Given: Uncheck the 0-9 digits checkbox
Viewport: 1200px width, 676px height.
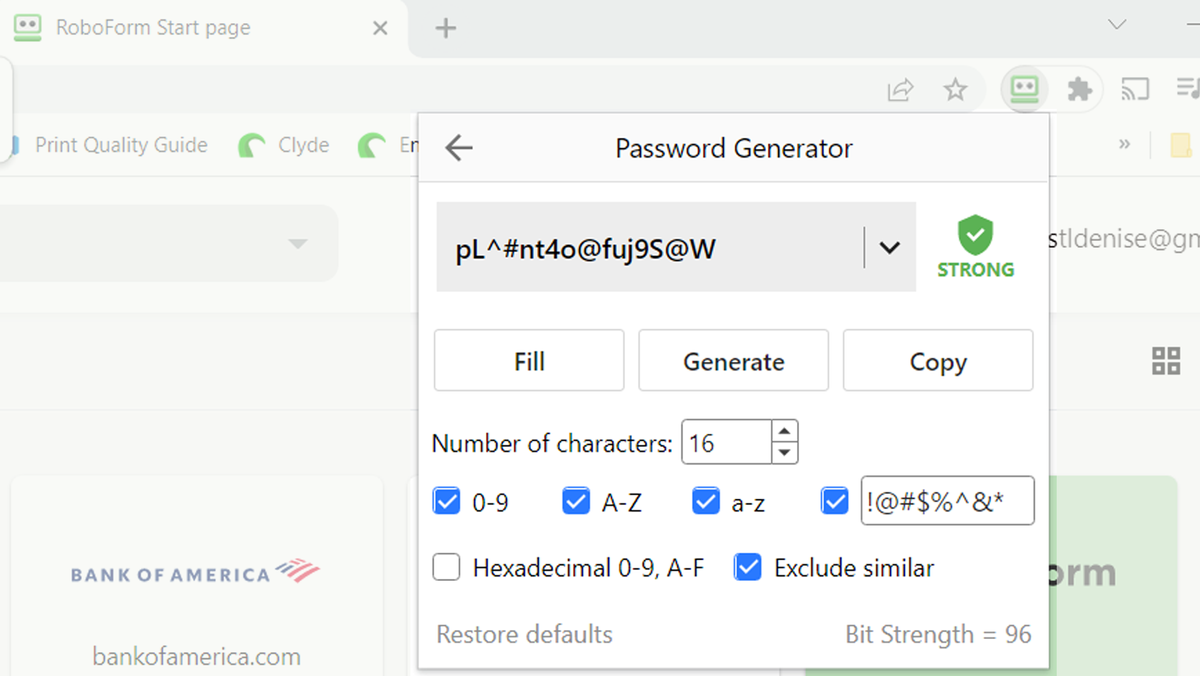Looking at the screenshot, I should pyautogui.click(x=447, y=501).
